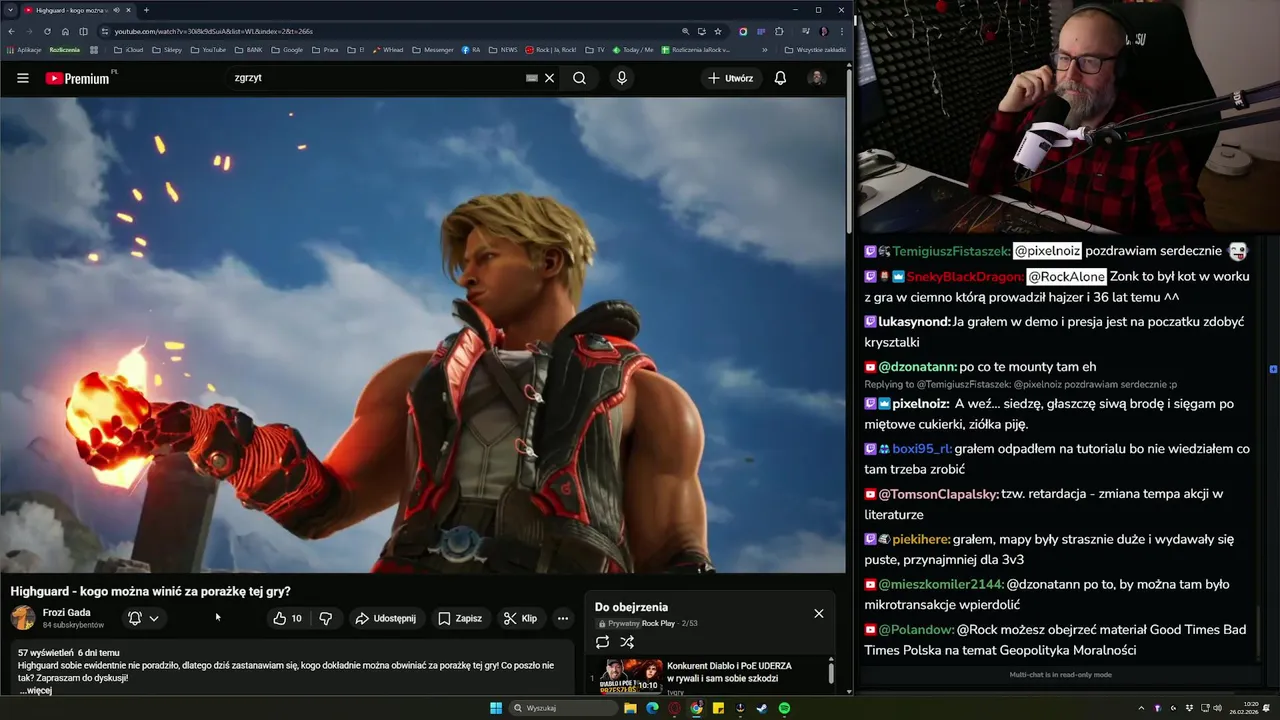Open the browser zoom magnifier icon in address bar

[685, 31]
